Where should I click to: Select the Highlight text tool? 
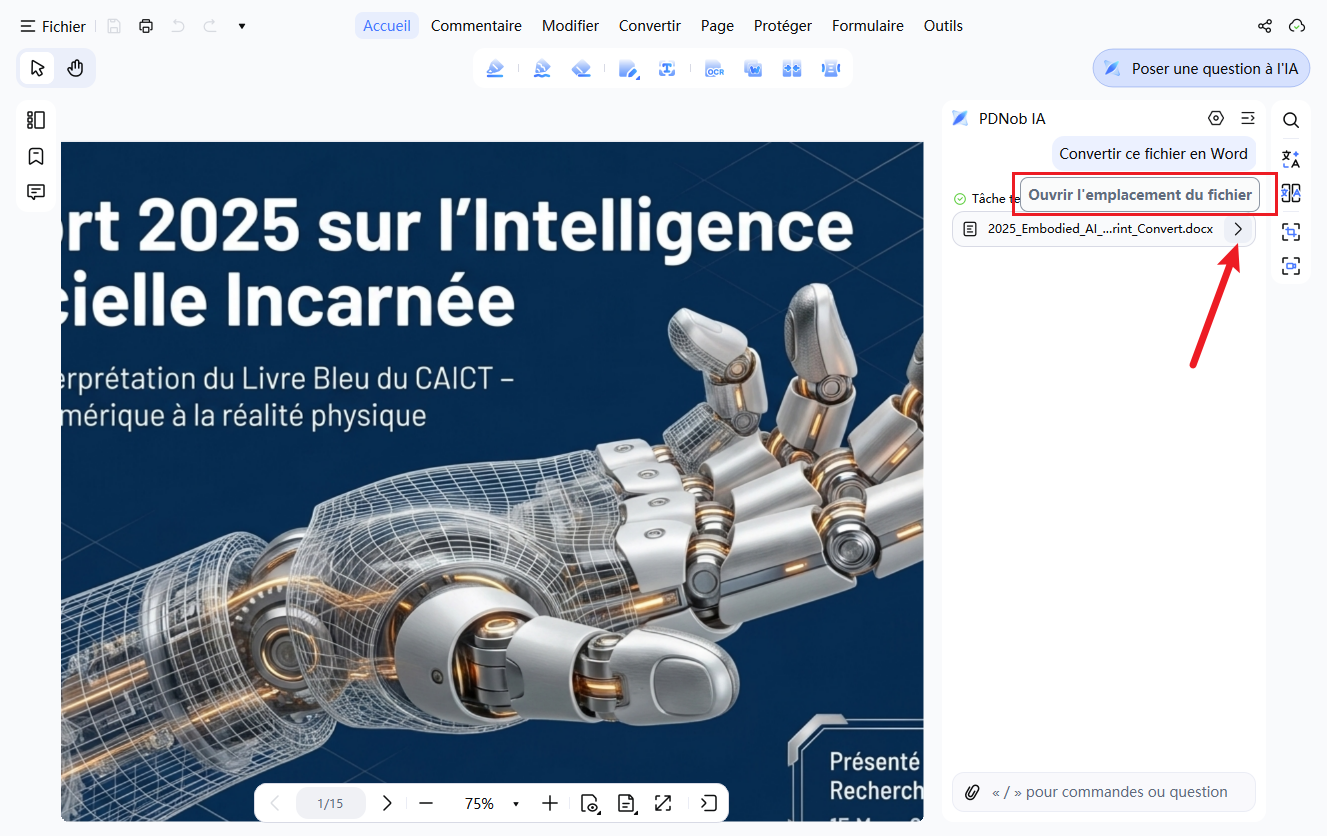pos(495,68)
